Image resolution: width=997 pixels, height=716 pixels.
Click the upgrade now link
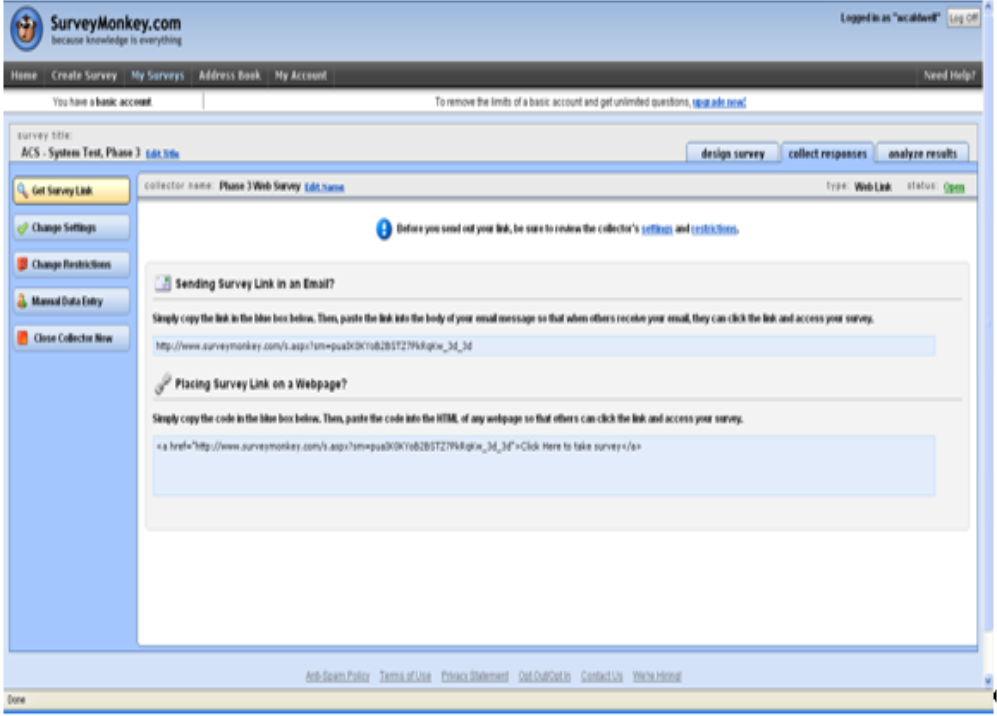[x=719, y=102]
